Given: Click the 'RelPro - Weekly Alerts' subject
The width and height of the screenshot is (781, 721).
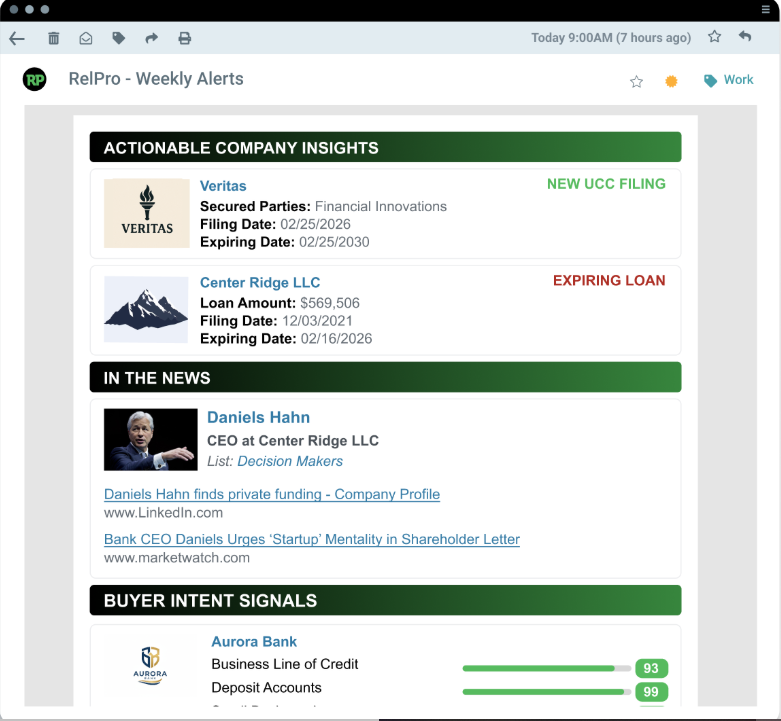Looking at the screenshot, I should click(156, 79).
